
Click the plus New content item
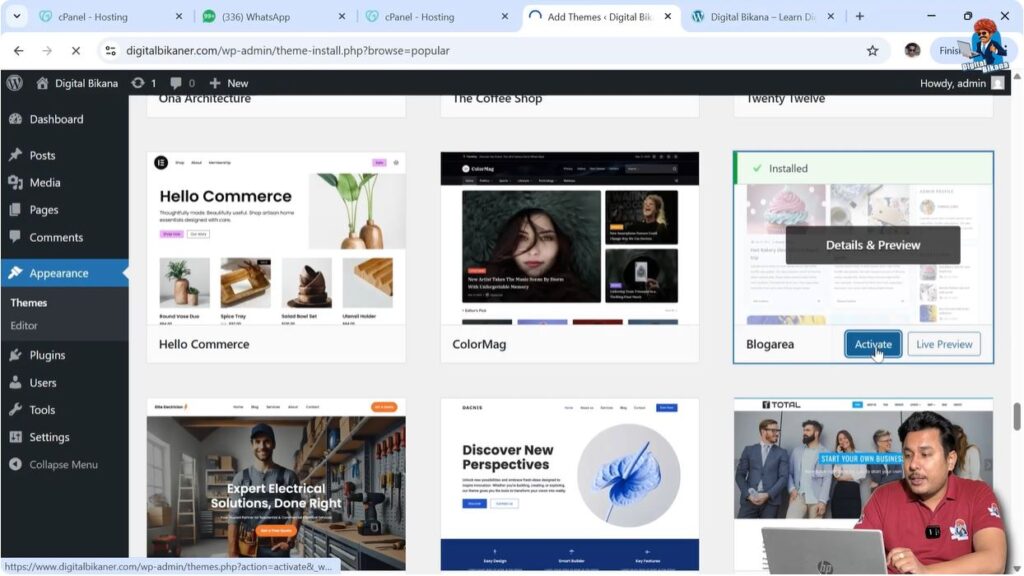point(229,83)
